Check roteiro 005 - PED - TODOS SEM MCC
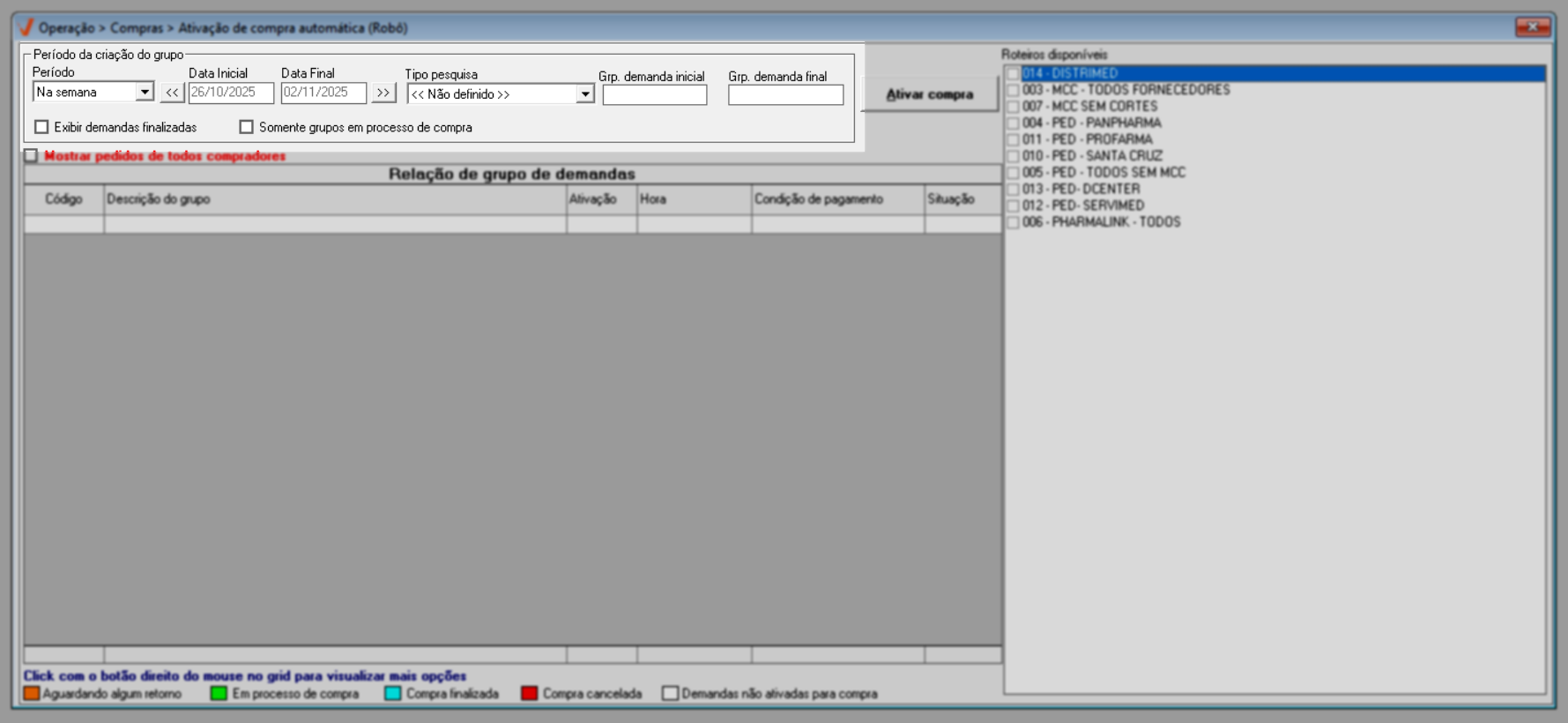1568x723 pixels. (1014, 173)
